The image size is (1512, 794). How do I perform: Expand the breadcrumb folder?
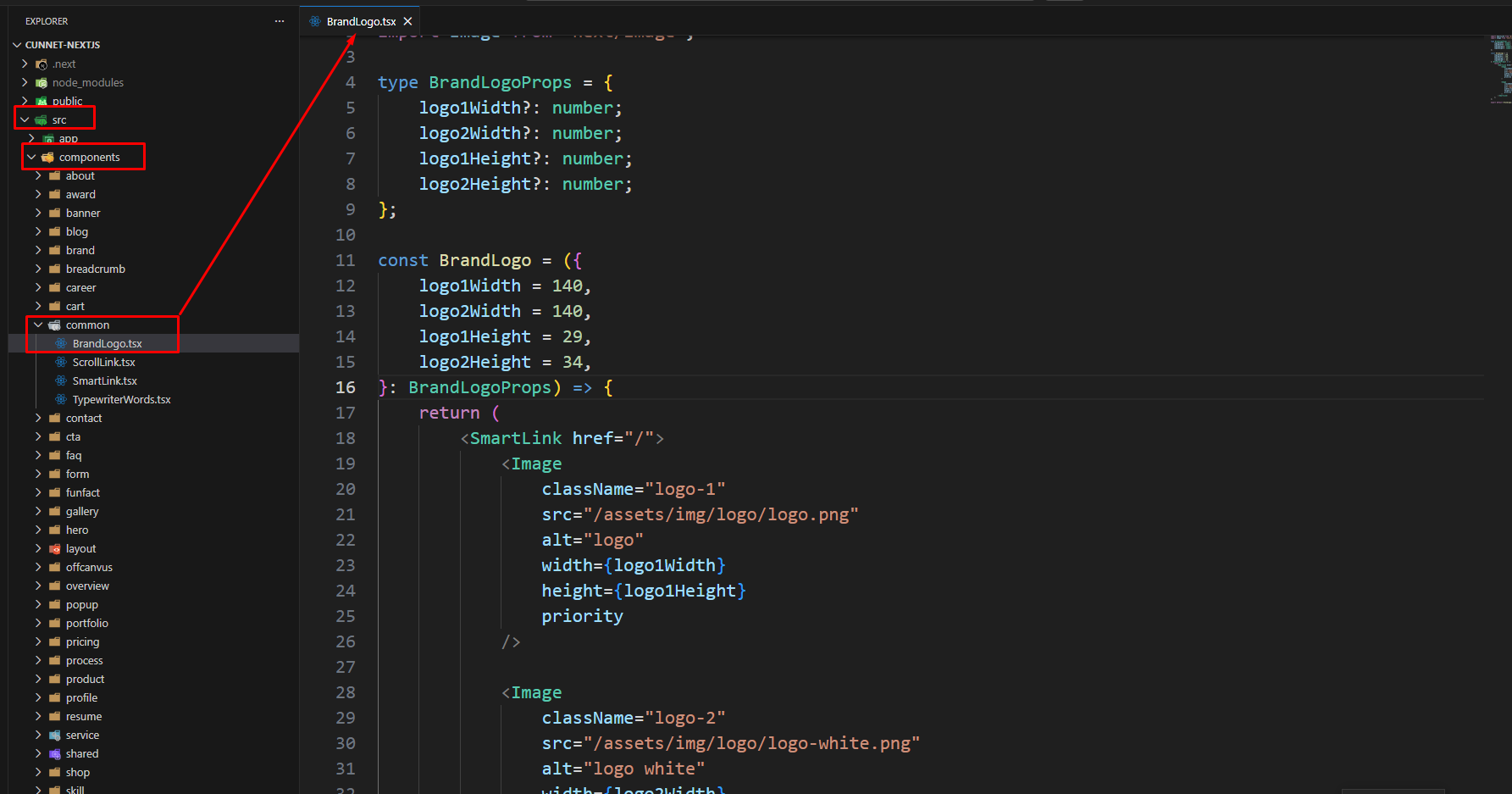click(95, 269)
